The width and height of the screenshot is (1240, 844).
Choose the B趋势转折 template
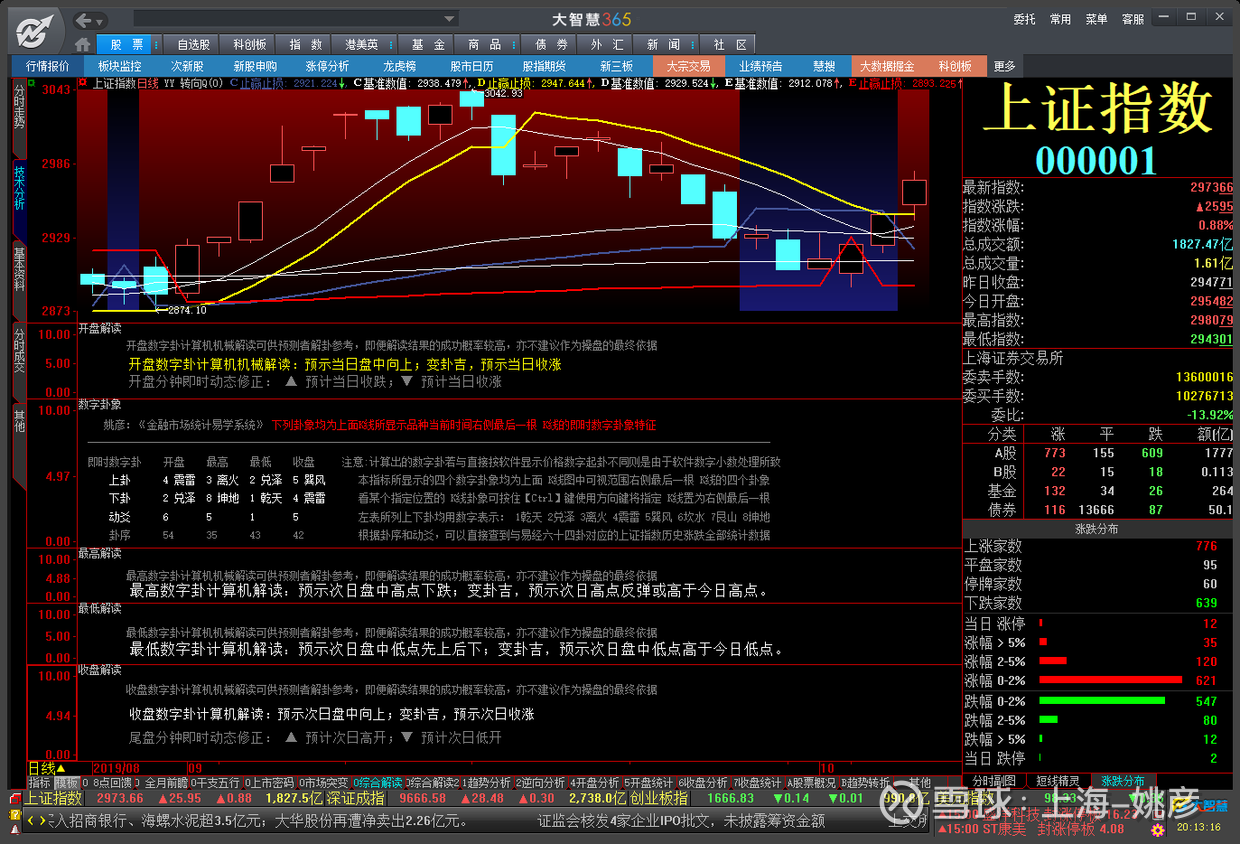(x=866, y=783)
